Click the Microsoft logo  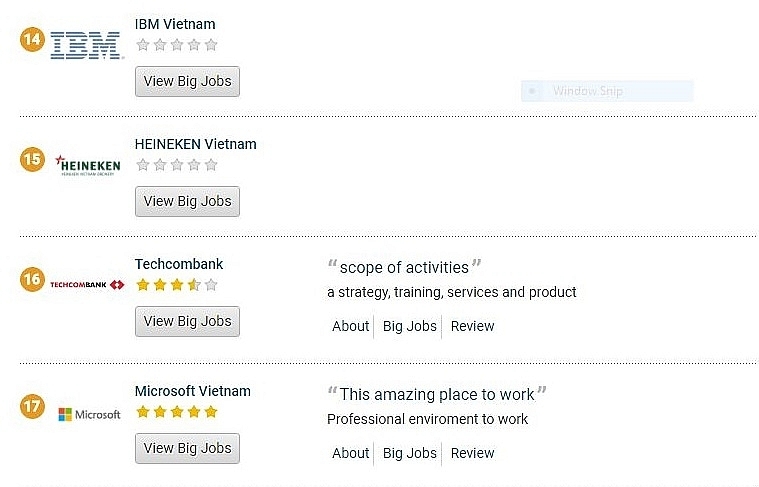coord(89,414)
